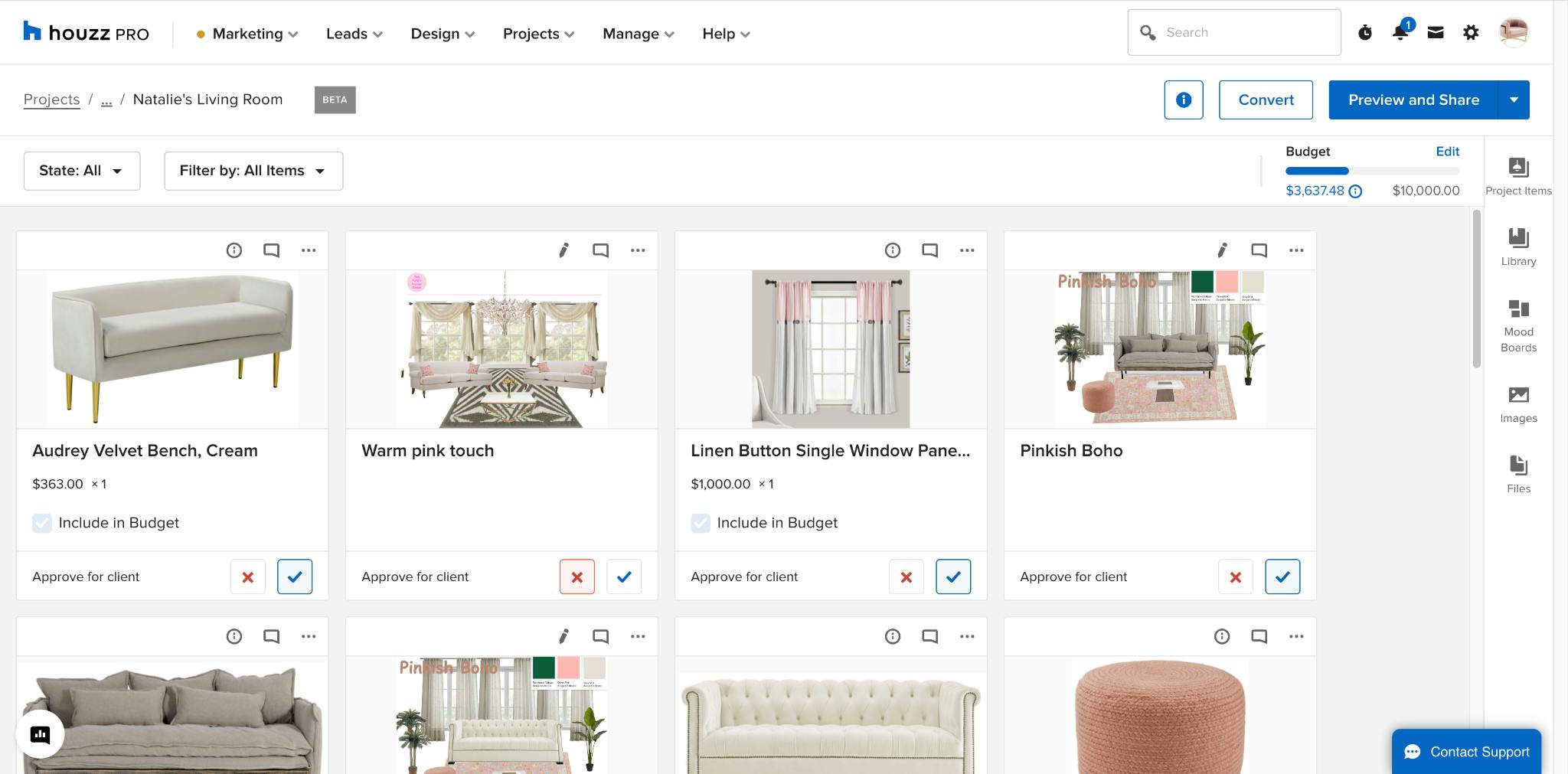Edit the Warm pink touch mood board
This screenshot has width=1568, height=774.
coord(563,250)
